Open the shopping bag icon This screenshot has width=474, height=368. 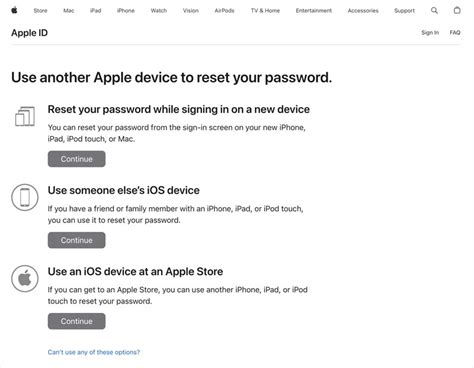[457, 10]
